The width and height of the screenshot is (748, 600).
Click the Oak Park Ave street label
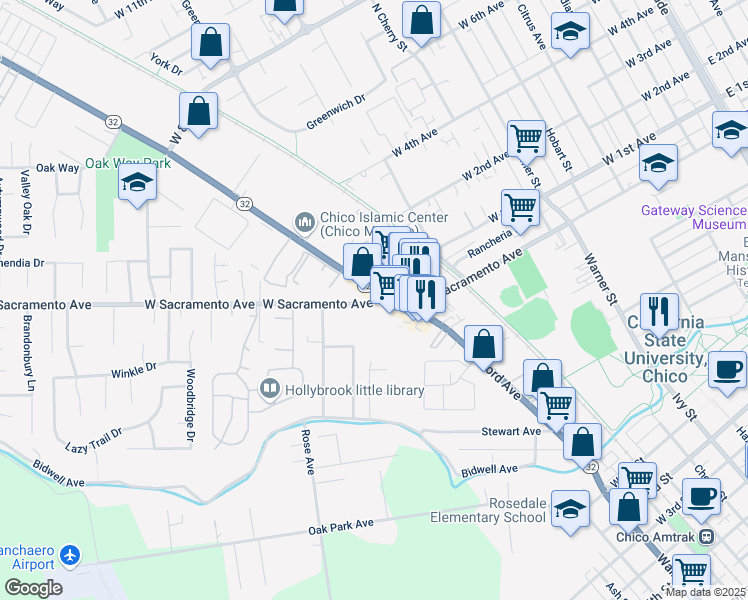pyautogui.click(x=341, y=527)
